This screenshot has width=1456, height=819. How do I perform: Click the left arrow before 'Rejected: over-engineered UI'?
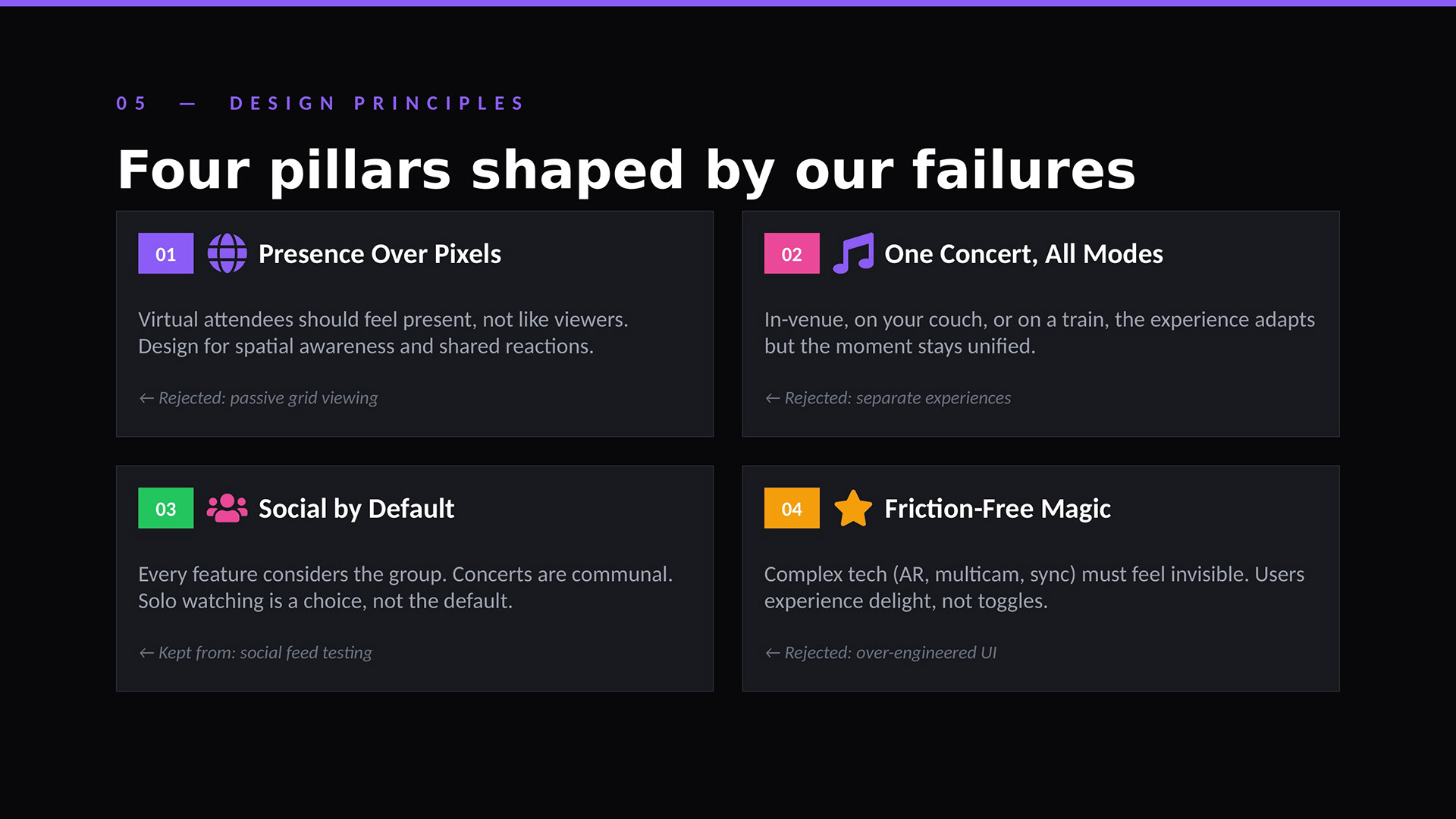(772, 653)
